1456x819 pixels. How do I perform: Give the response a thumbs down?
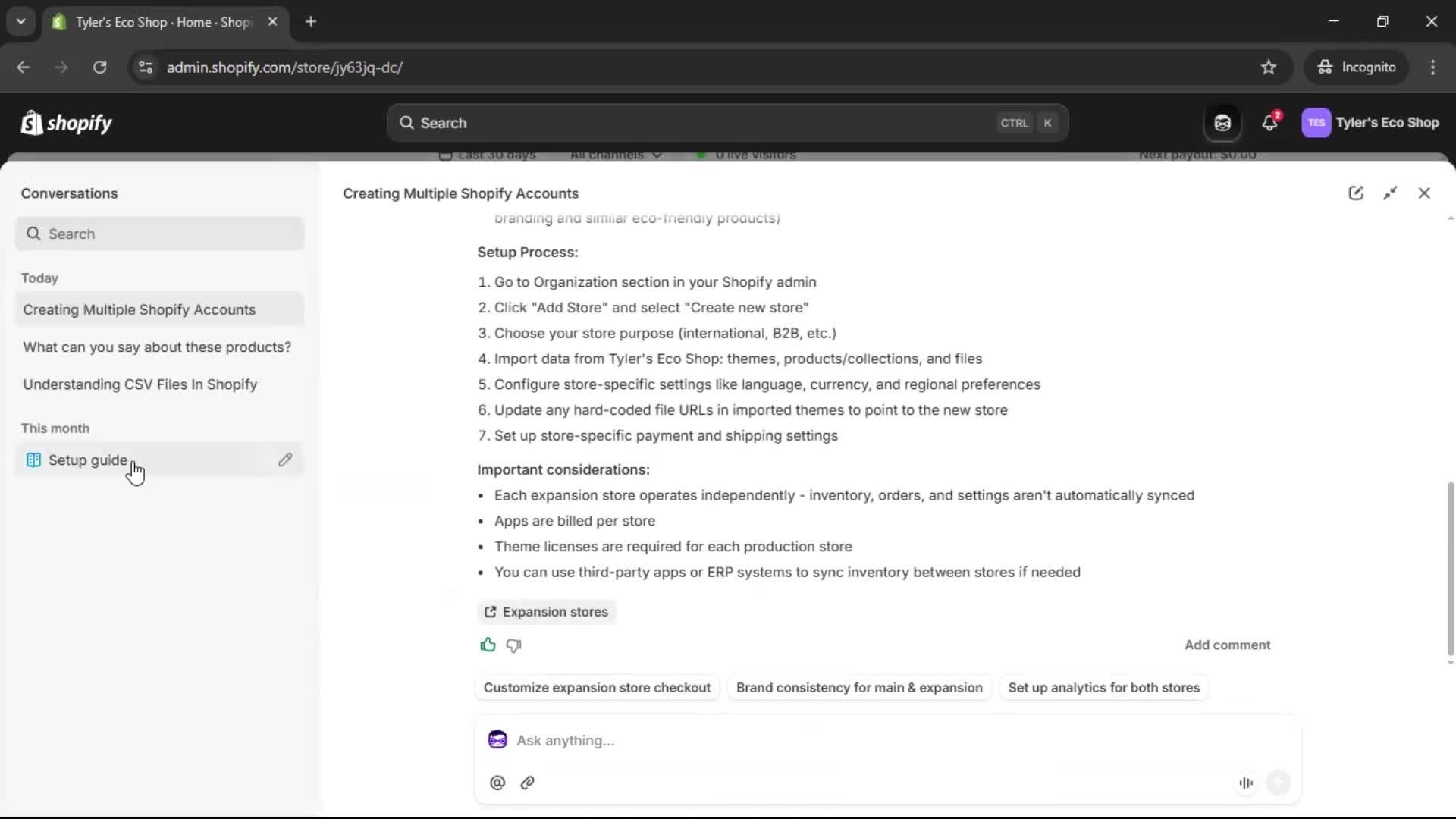point(513,645)
